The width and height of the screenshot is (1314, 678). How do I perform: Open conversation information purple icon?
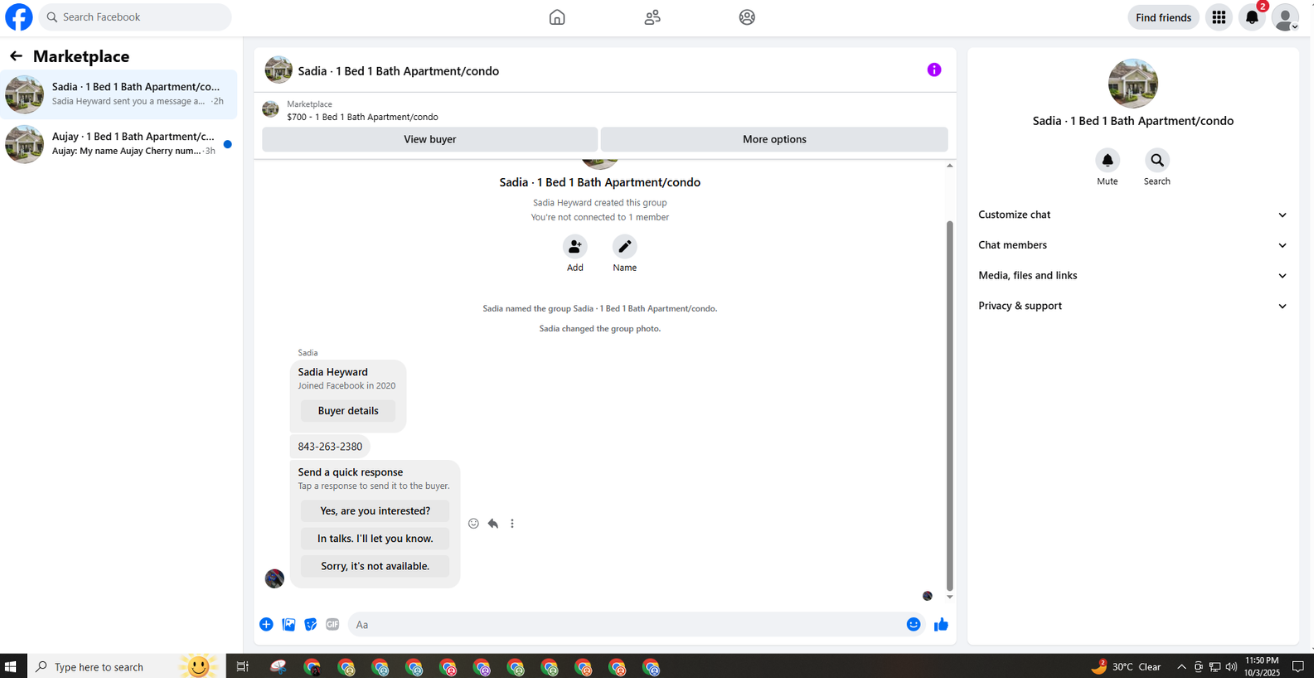point(934,70)
